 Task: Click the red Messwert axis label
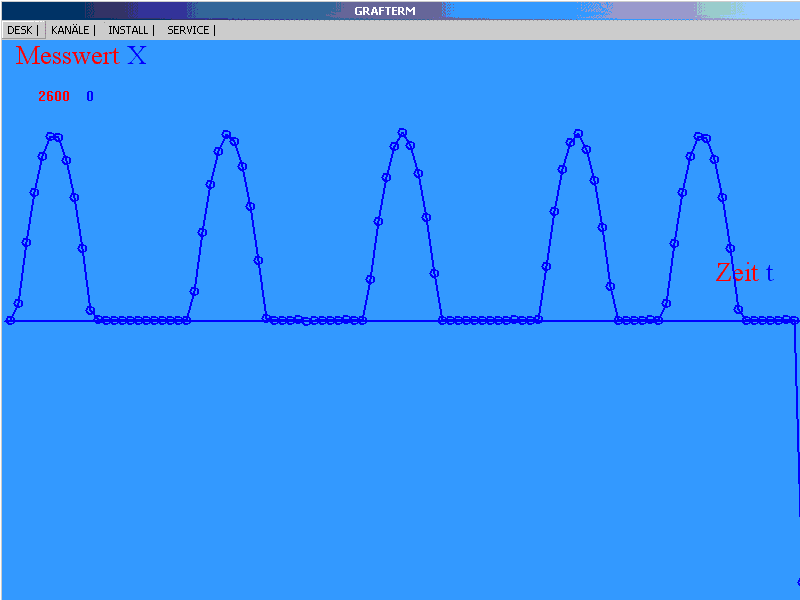coord(67,56)
